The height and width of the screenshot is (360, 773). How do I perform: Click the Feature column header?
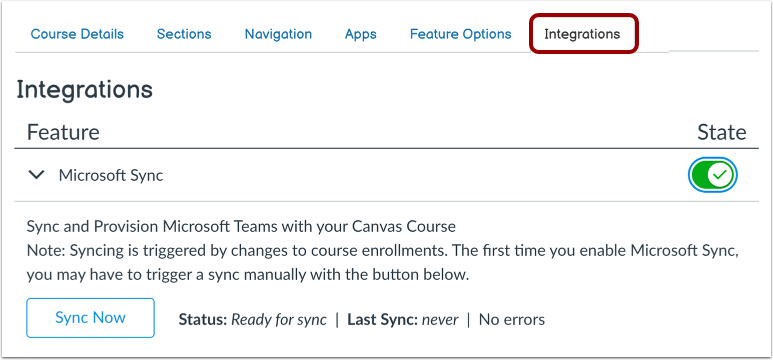[63, 132]
